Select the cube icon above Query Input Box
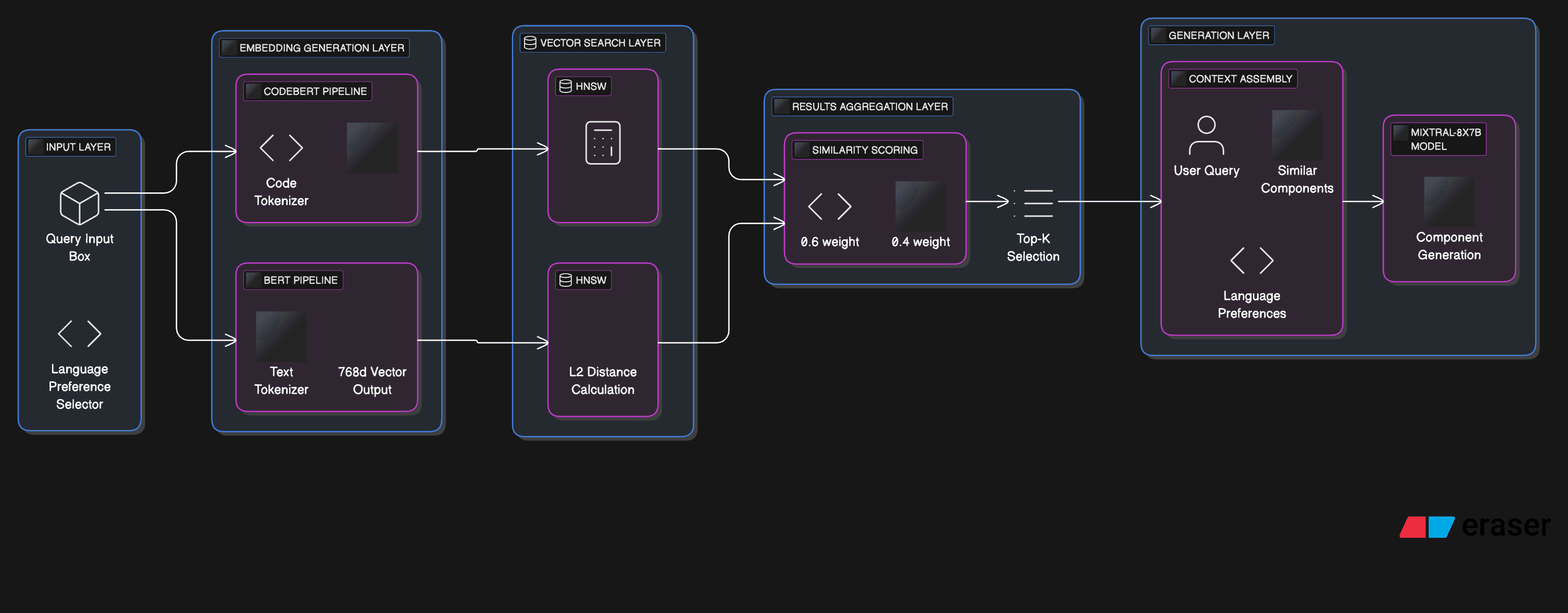Viewport: 1568px width, 613px height. 79,203
